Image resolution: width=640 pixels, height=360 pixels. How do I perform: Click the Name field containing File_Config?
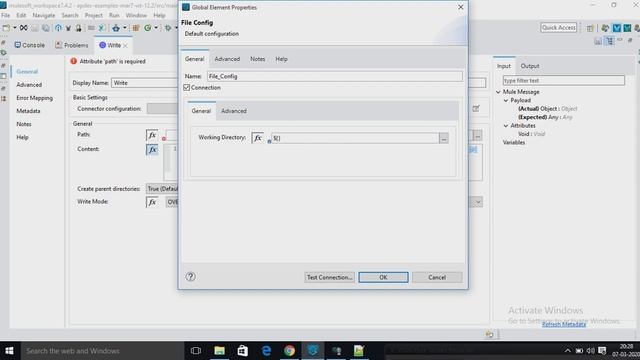tap(335, 76)
